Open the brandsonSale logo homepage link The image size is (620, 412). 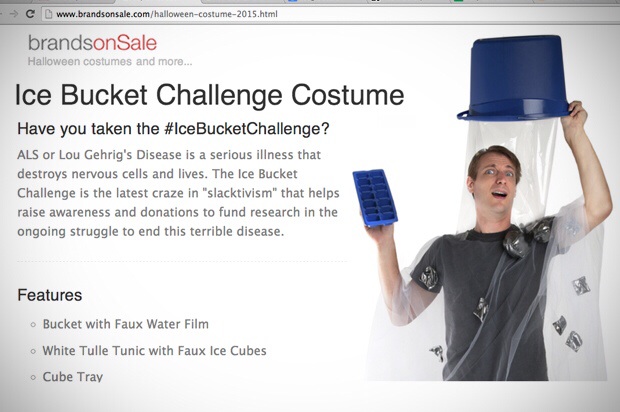[x=92, y=43]
